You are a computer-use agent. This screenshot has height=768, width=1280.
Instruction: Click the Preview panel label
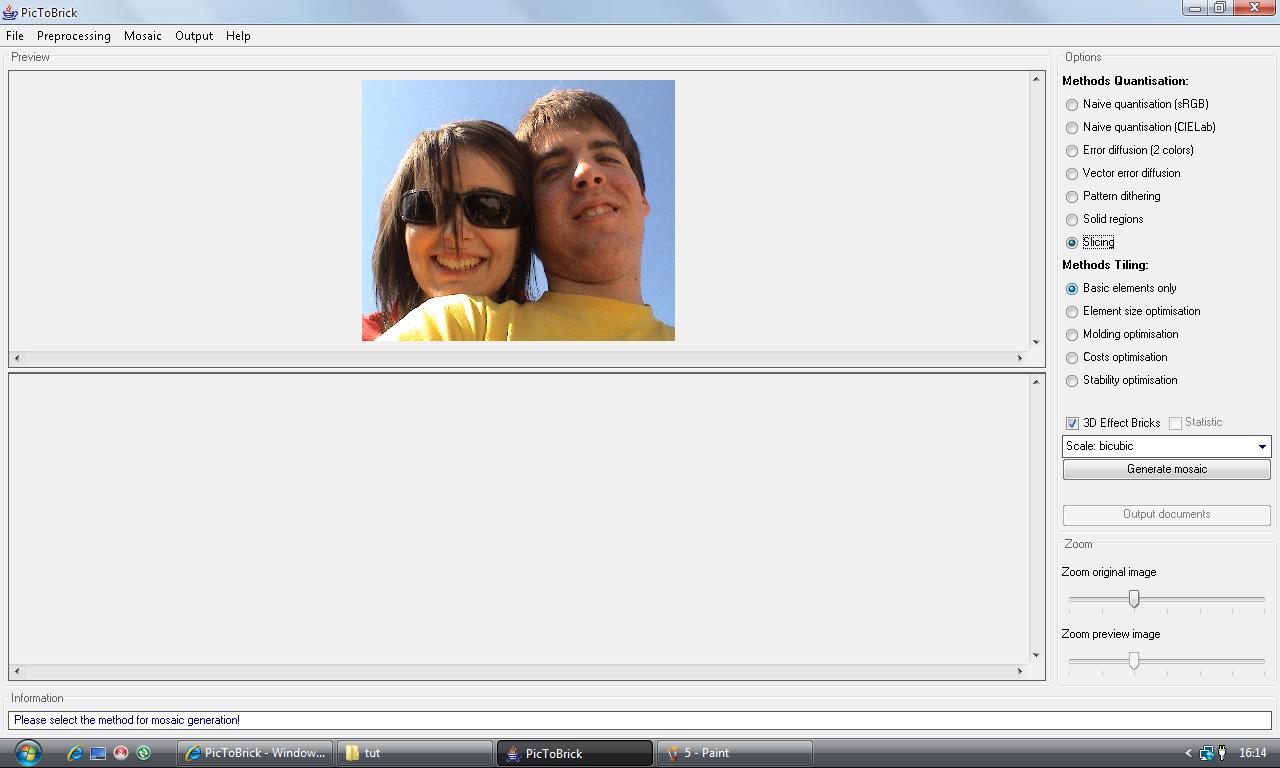point(30,57)
